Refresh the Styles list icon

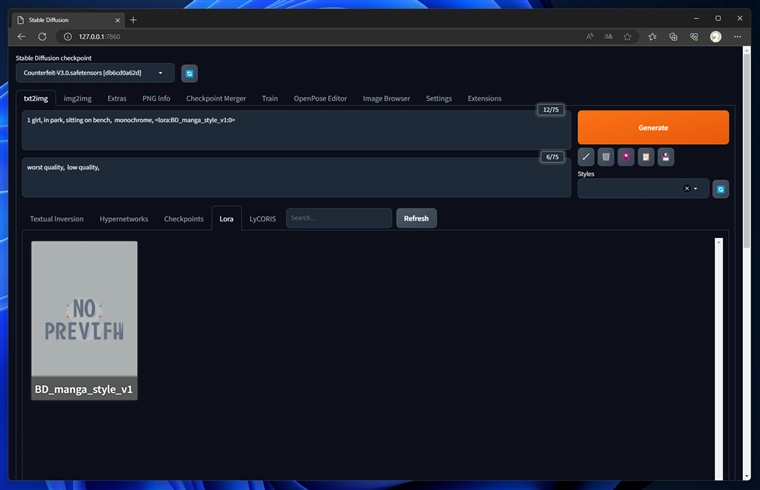point(721,189)
